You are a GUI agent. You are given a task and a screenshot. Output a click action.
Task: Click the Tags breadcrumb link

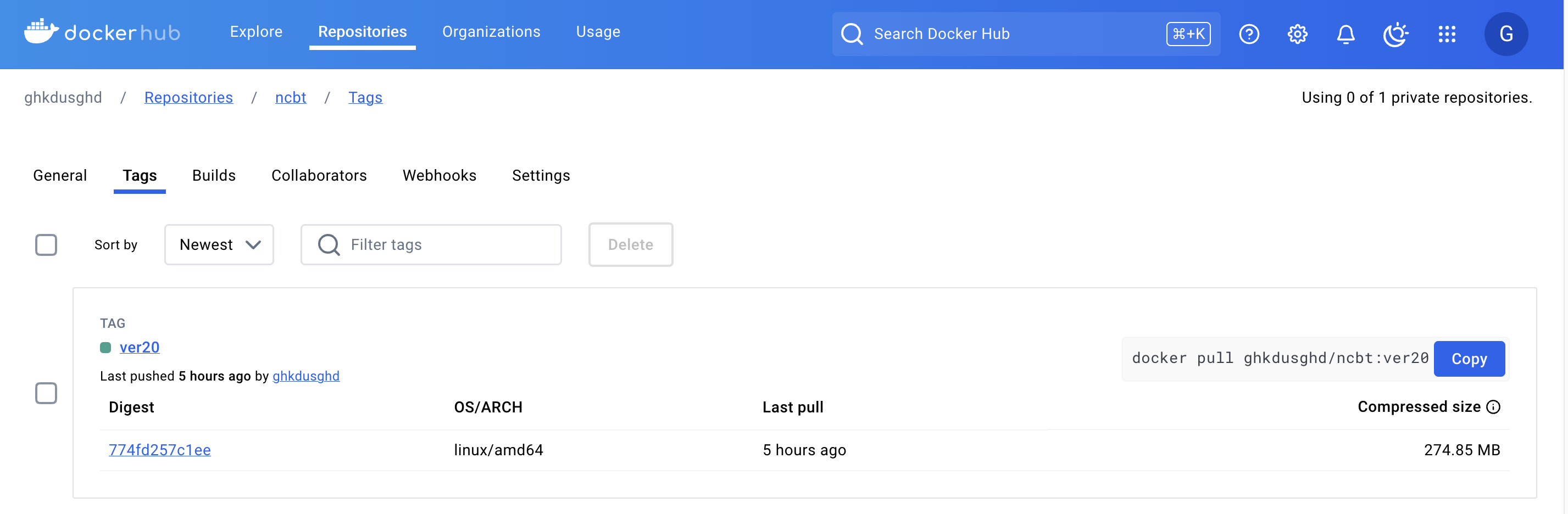point(365,97)
